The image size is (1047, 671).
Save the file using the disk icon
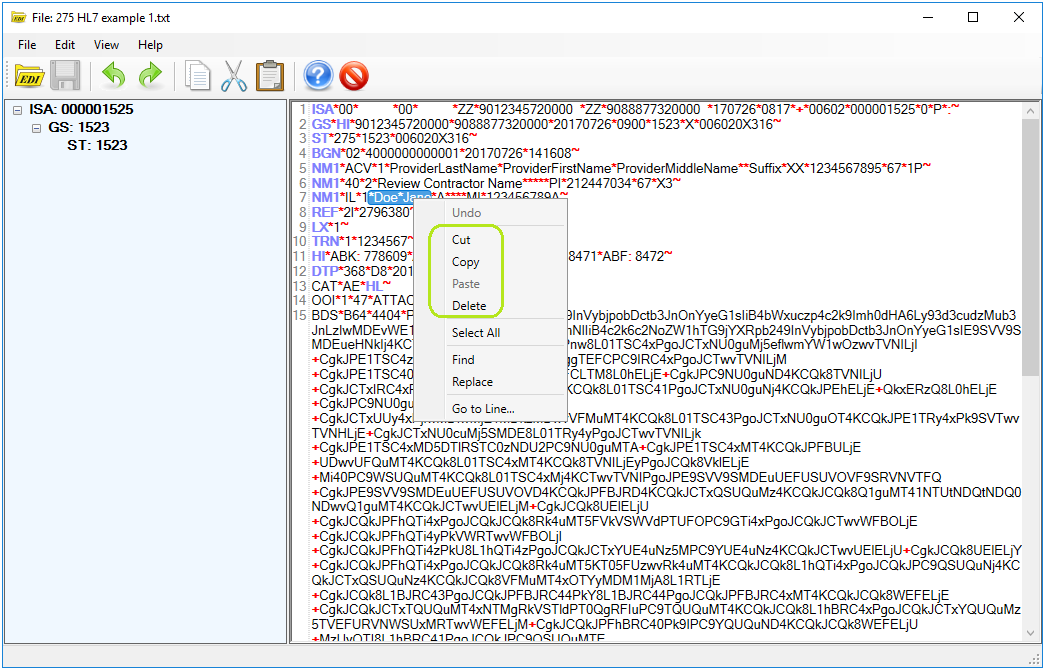64,76
